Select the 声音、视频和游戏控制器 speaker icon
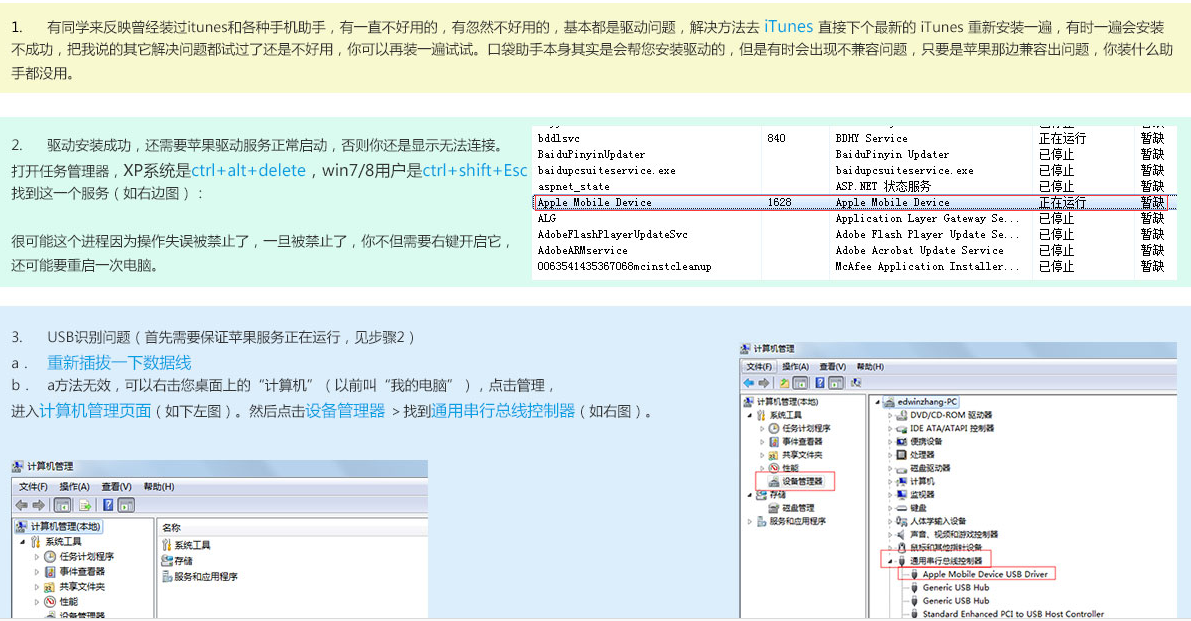The image size is (1191, 621). (x=901, y=534)
